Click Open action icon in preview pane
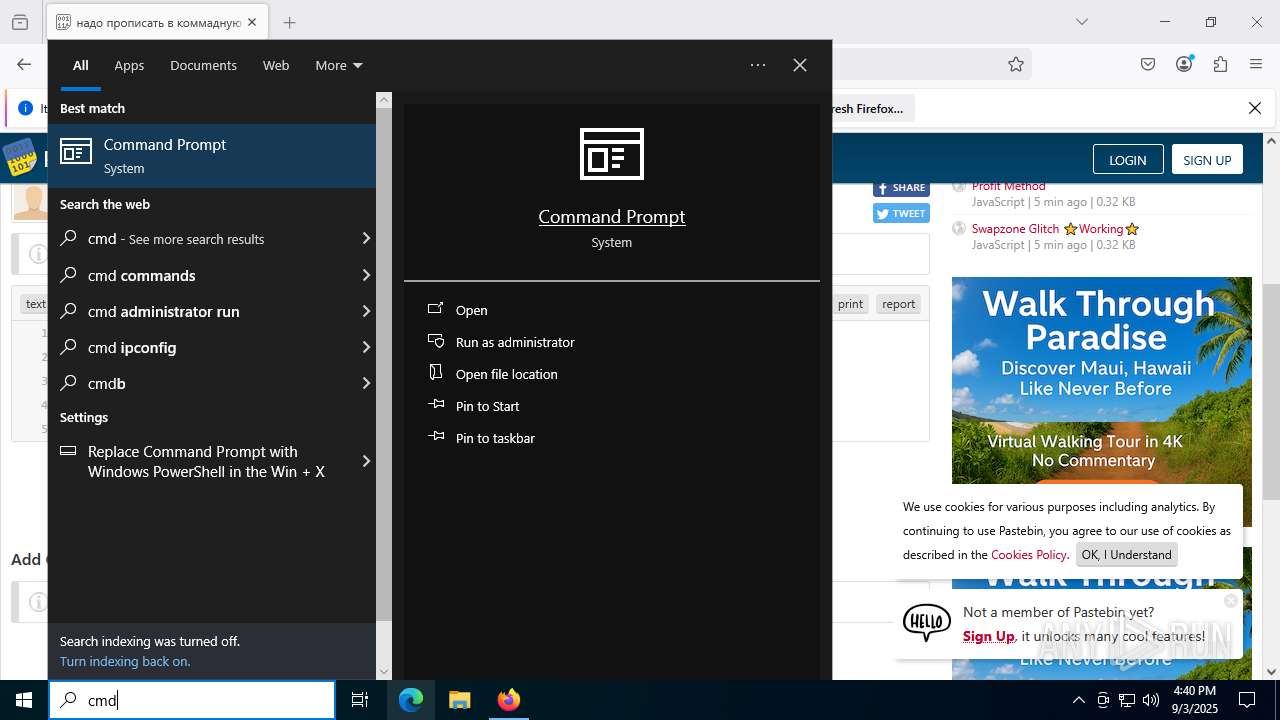The image size is (1280, 720). (436, 309)
